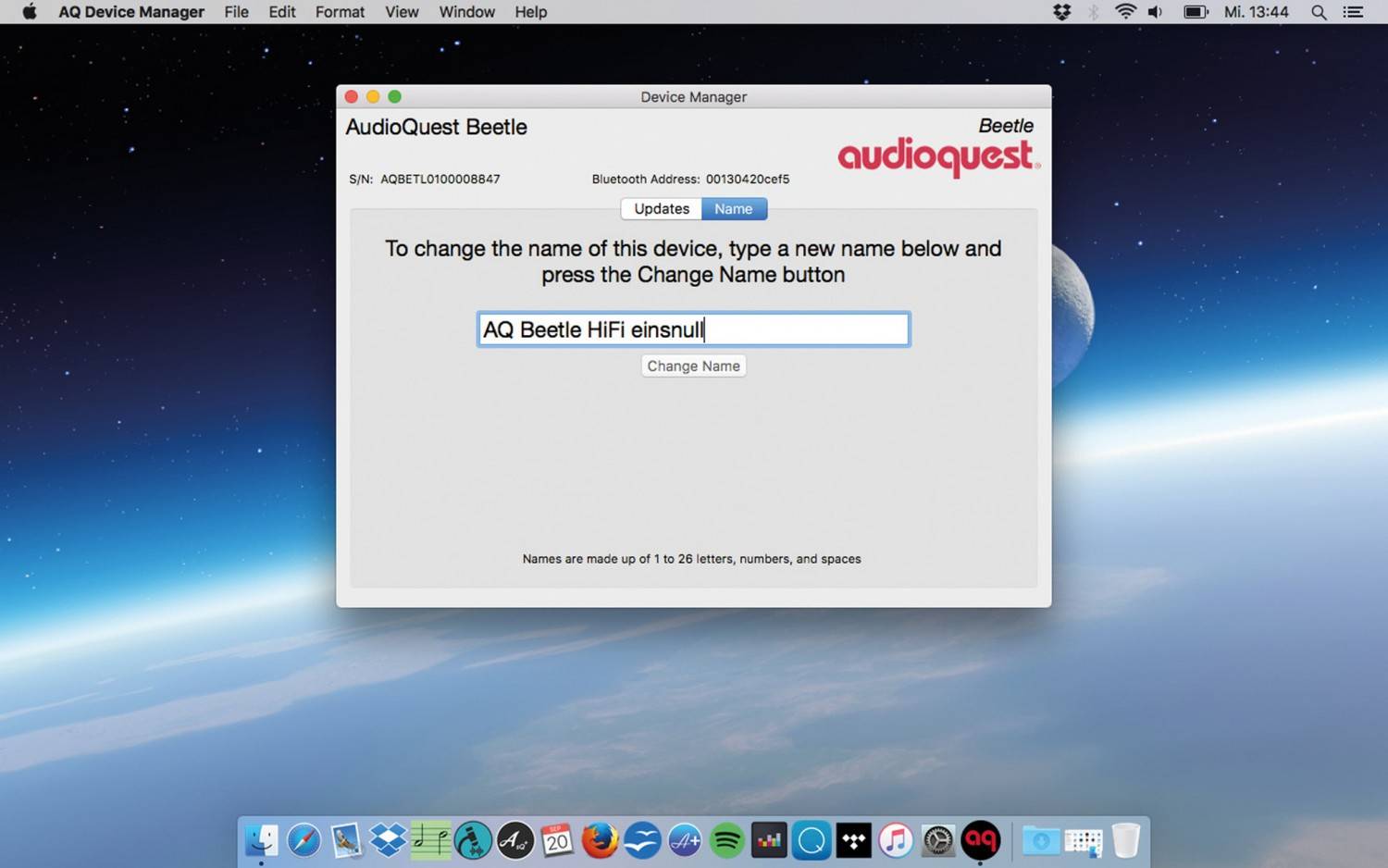Viewport: 1388px width, 868px height.
Task: Open the Wi-Fi status menu
Action: pos(1125,12)
